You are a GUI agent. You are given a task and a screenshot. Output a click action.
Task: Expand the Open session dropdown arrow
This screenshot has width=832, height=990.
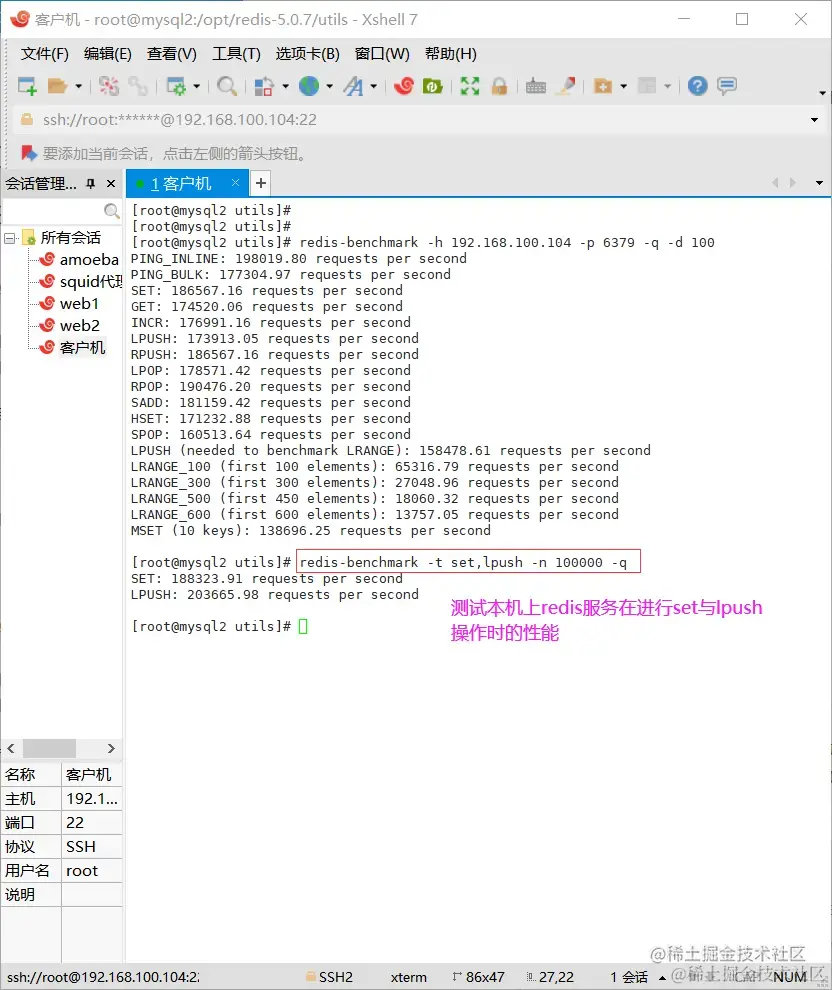[78, 86]
